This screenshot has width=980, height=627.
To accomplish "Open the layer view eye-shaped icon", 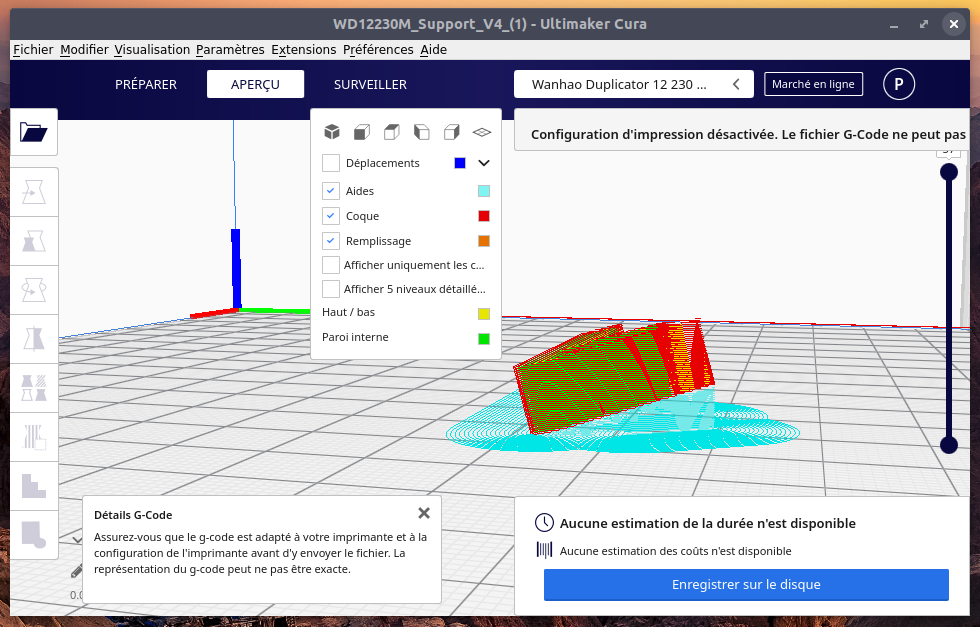I will tap(482, 132).
